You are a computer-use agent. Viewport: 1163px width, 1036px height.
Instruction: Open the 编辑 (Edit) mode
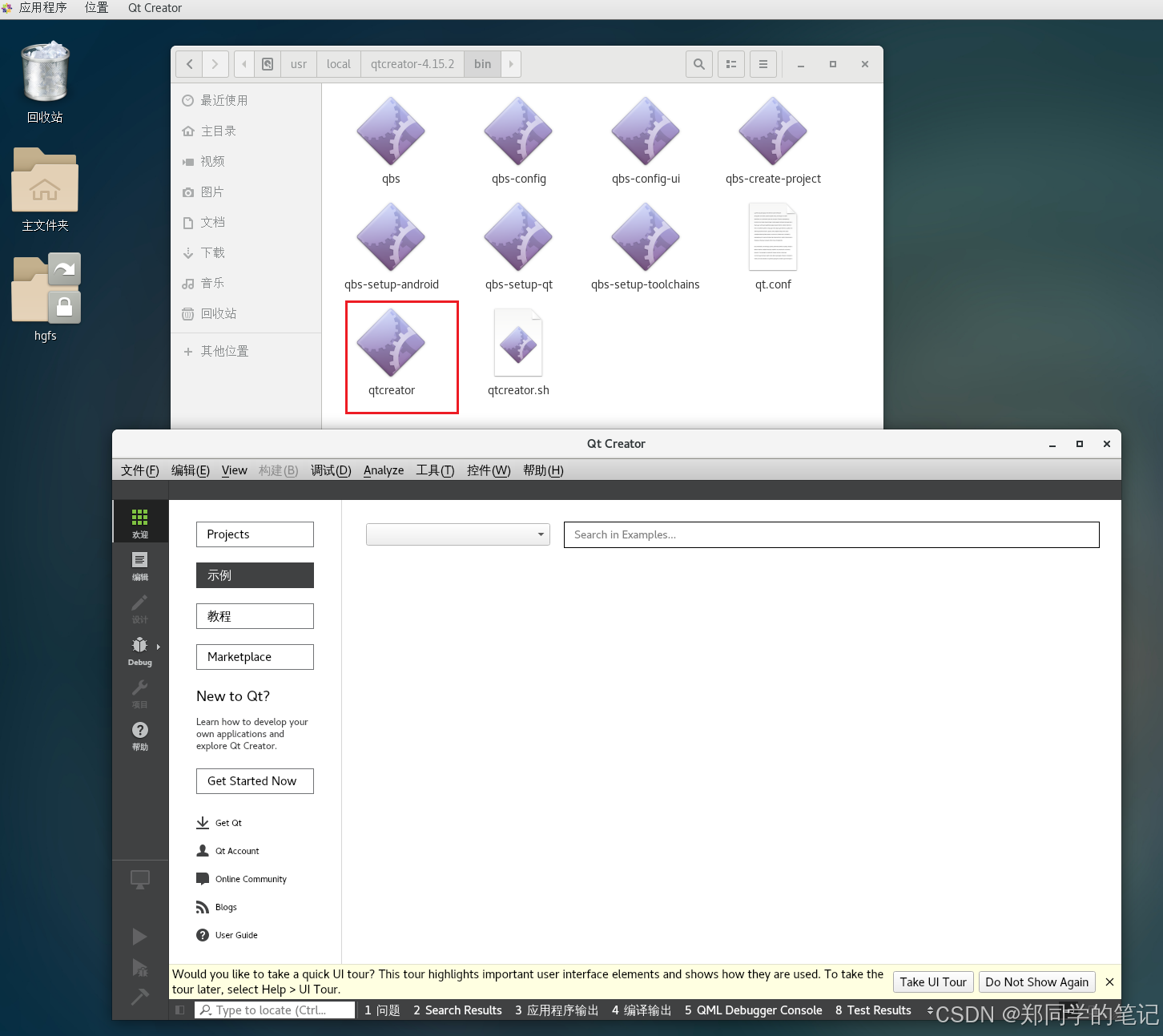[140, 567]
